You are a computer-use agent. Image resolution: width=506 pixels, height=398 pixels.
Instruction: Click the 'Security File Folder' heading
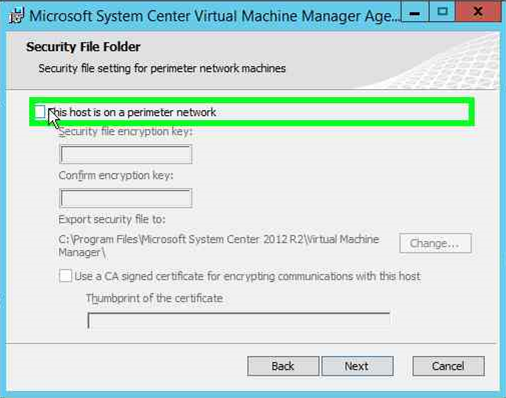(x=83, y=47)
